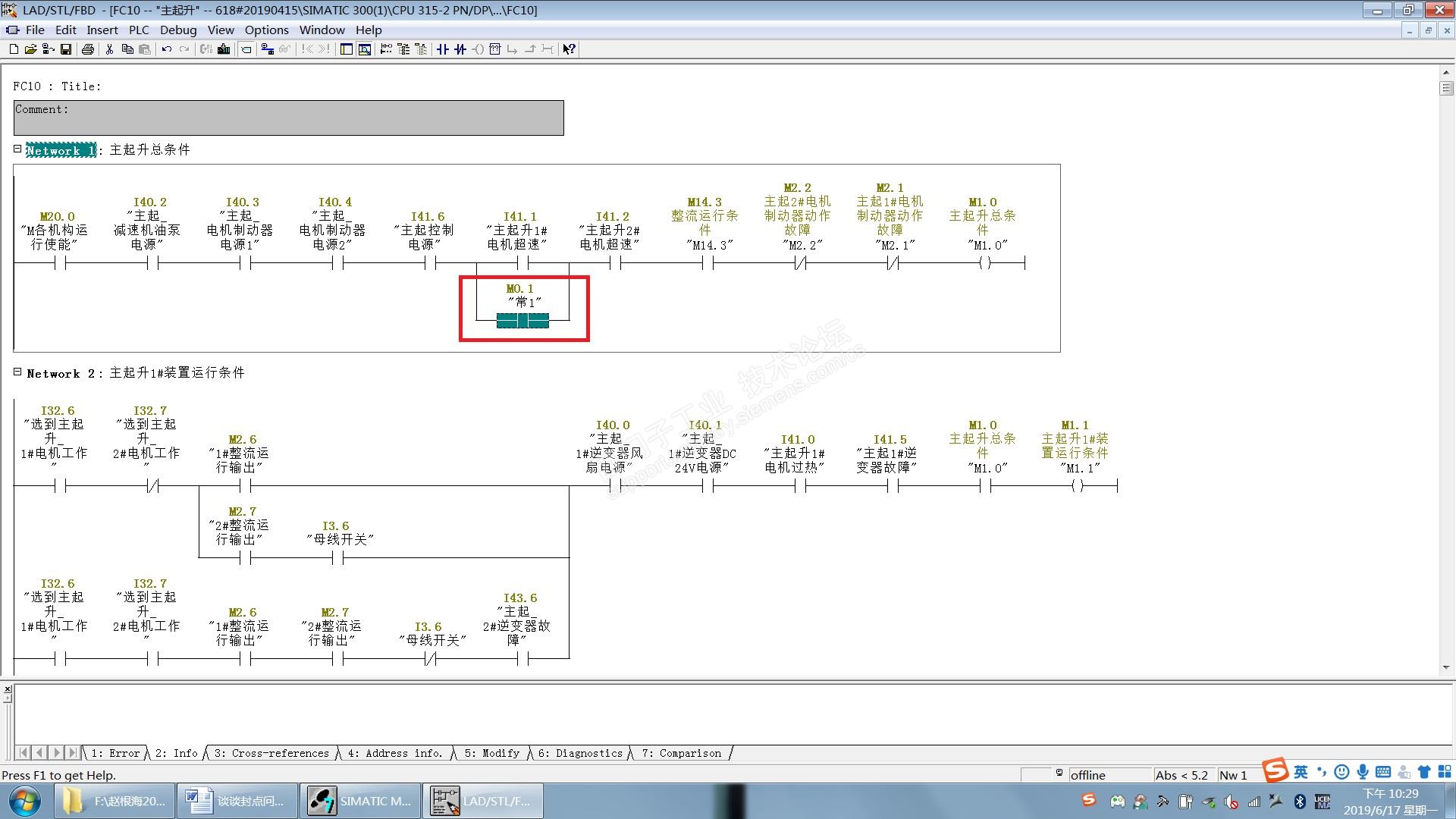Switch to the Diagnostics tab
Screen dimensions: 1456x819
tap(582, 753)
